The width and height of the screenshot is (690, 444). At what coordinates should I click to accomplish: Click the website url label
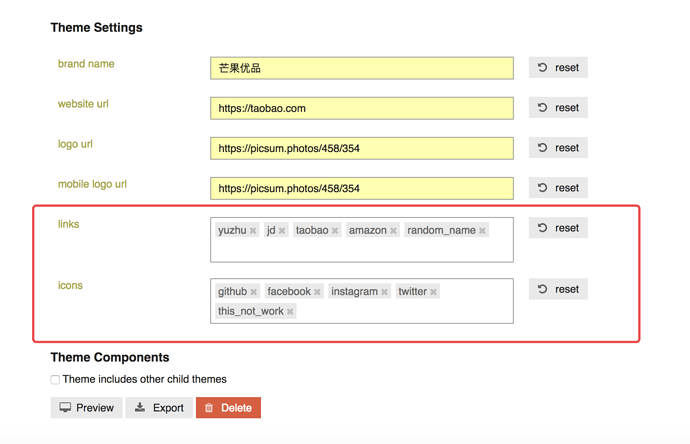pos(83,104)
